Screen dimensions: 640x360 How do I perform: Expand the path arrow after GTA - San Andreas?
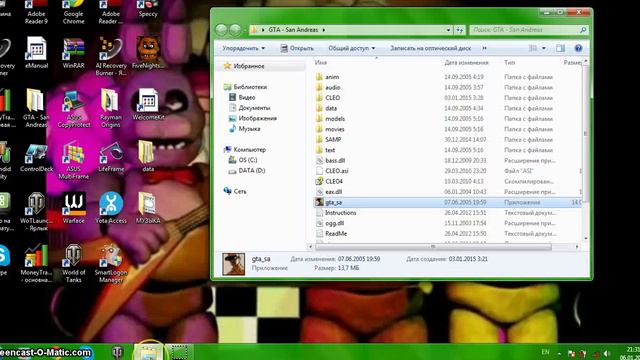[324, 30]
